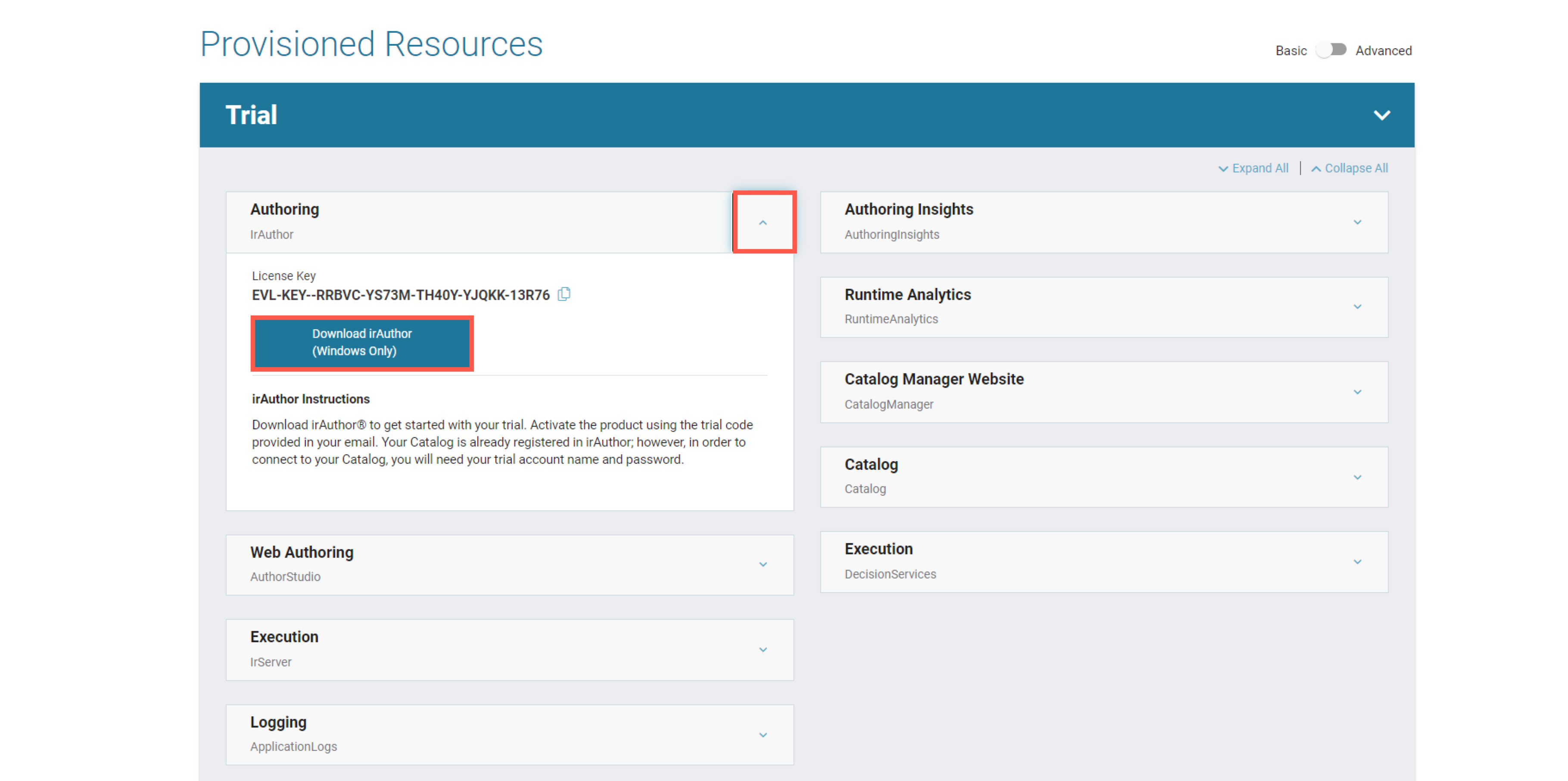Viewport: 1568px width, 781px height.
Task: Expand the Authoring Insights panel
Action: pyautogui.click(x=1357, y=222)
